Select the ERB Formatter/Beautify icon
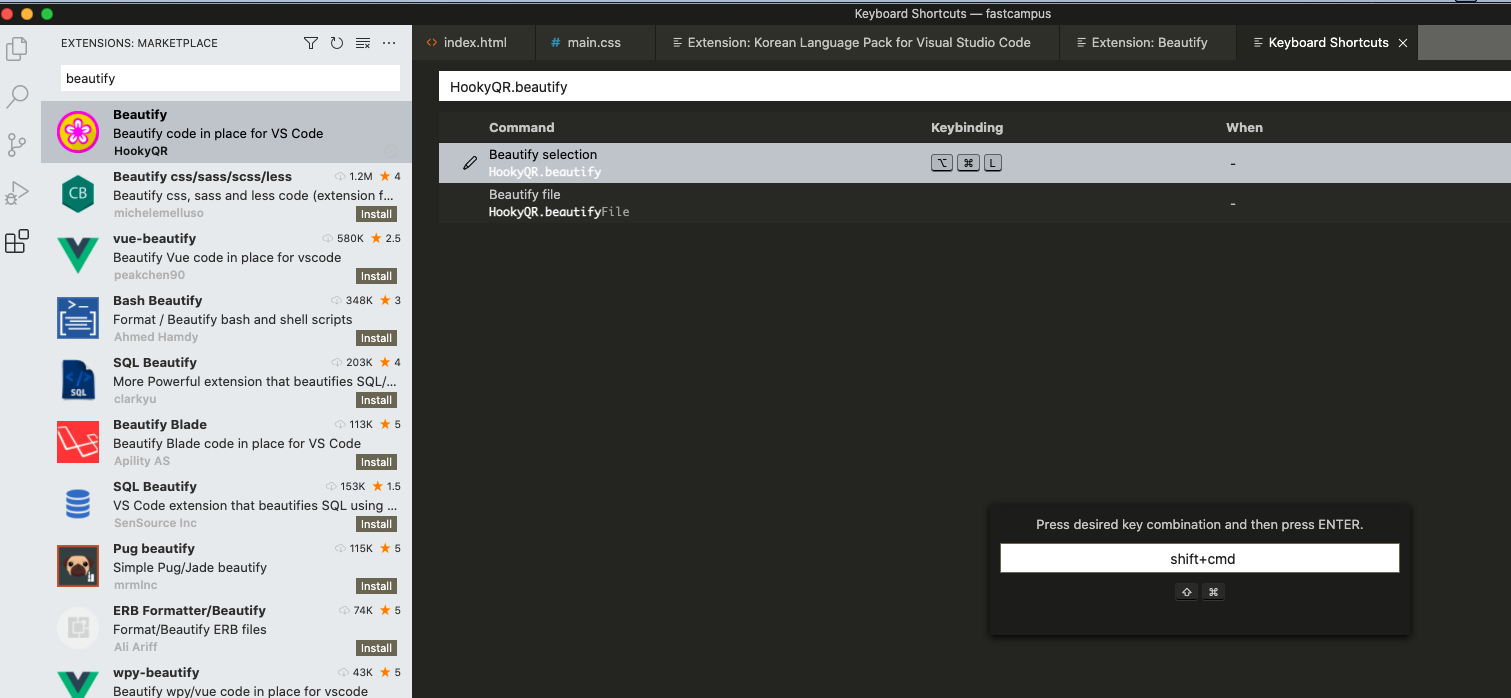 tap(78, 628)
